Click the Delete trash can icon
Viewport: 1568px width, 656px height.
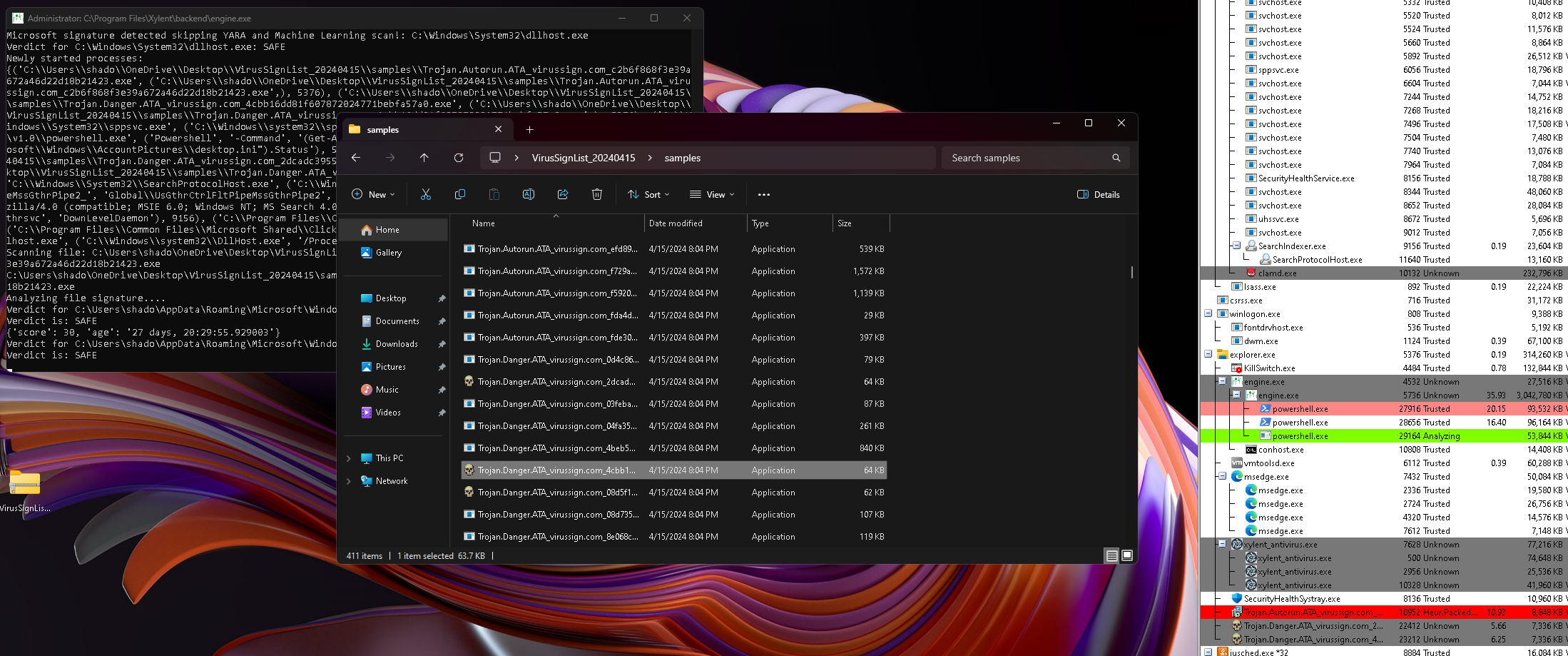[597, 194]
